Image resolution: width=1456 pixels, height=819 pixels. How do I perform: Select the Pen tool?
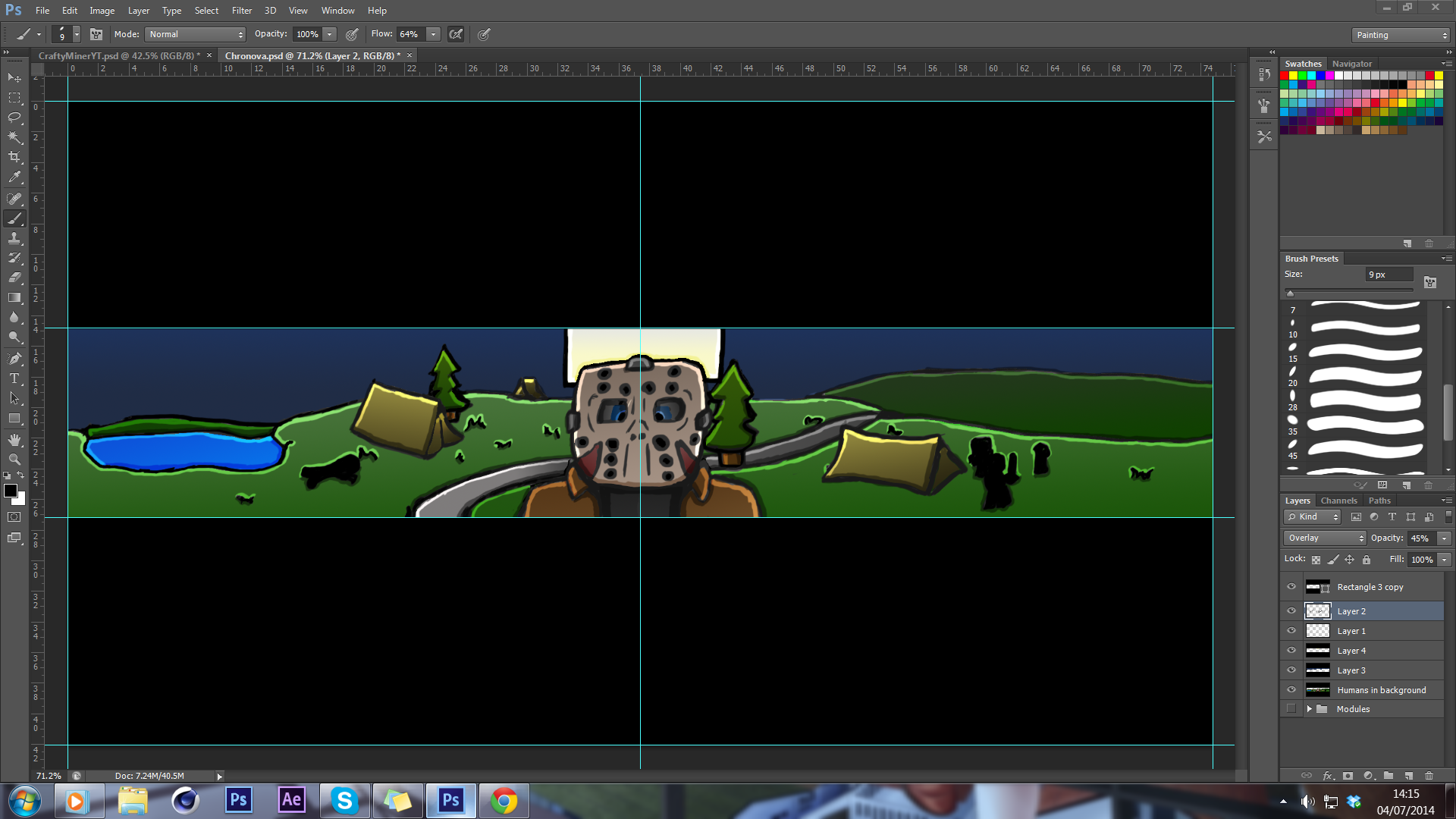14,358
